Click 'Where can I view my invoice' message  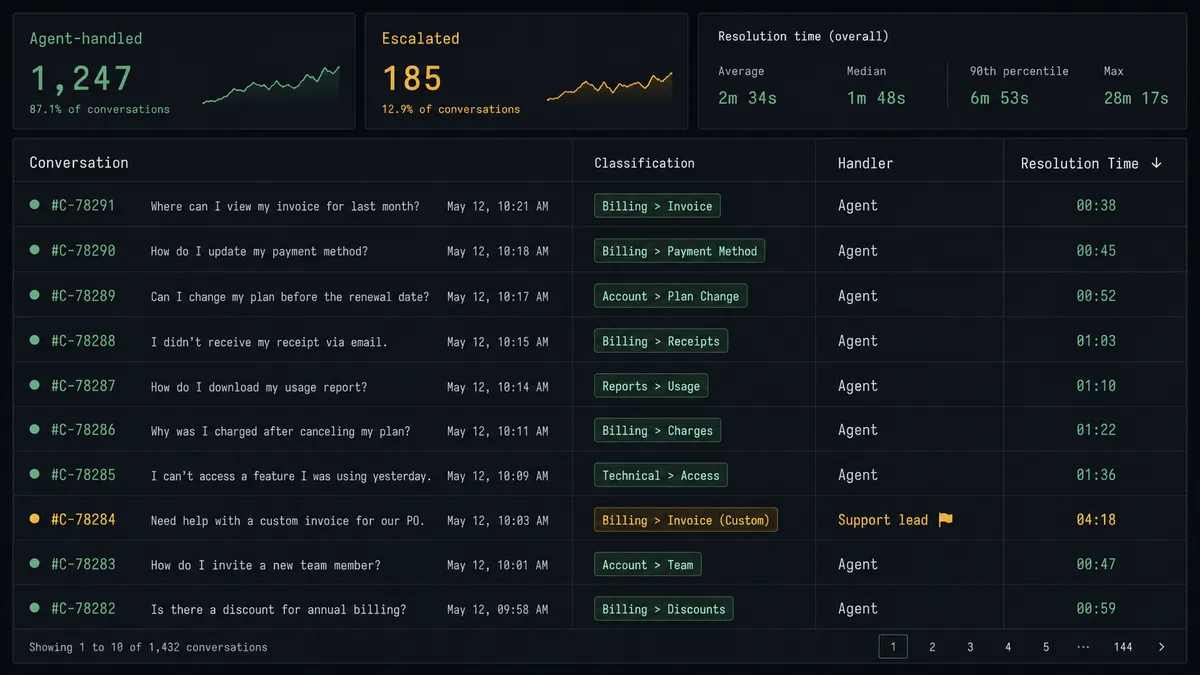pyautogui.click(x=285, y=206)
